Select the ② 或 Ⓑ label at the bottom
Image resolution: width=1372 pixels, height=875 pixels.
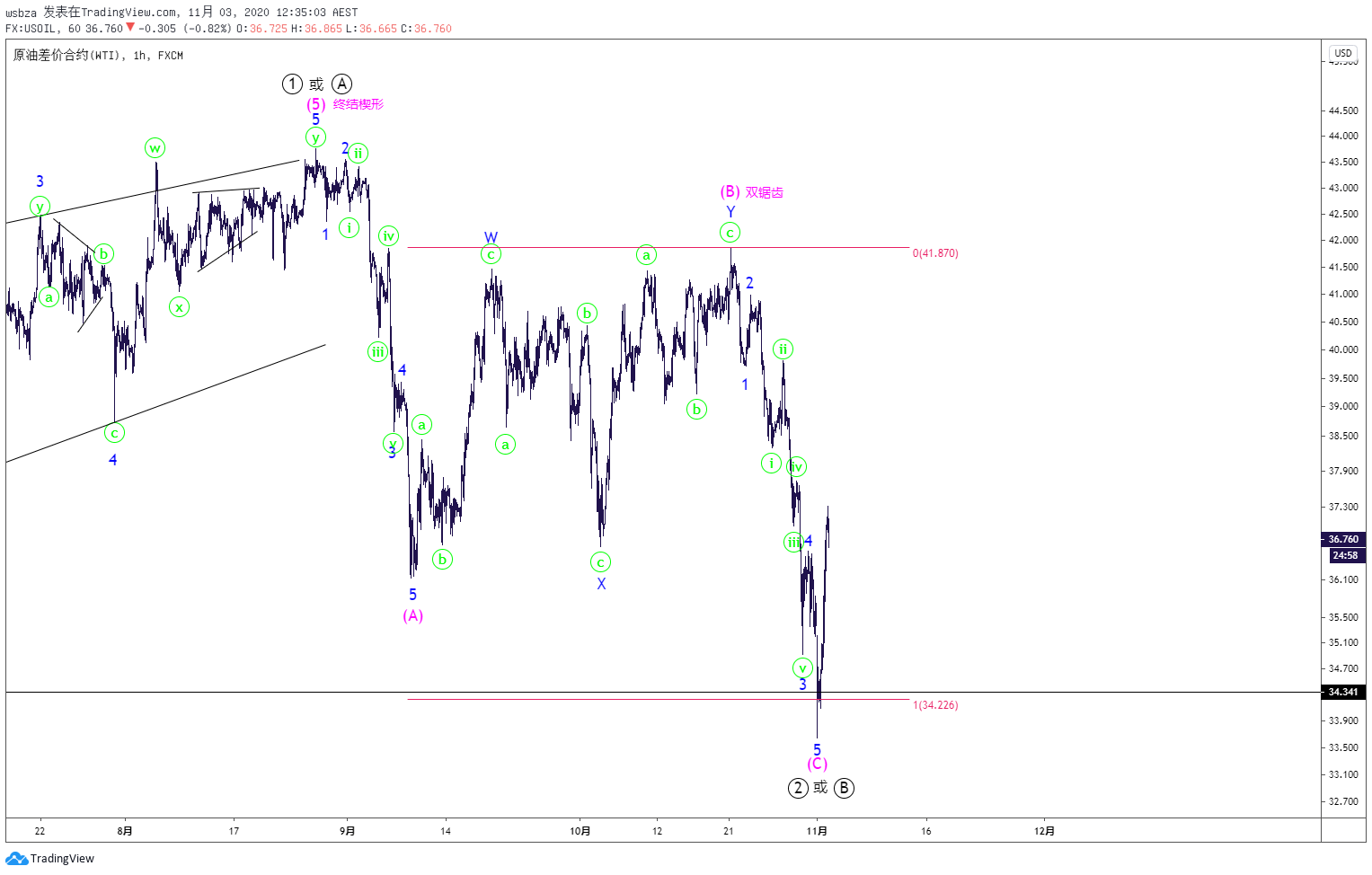click(821, 788)
